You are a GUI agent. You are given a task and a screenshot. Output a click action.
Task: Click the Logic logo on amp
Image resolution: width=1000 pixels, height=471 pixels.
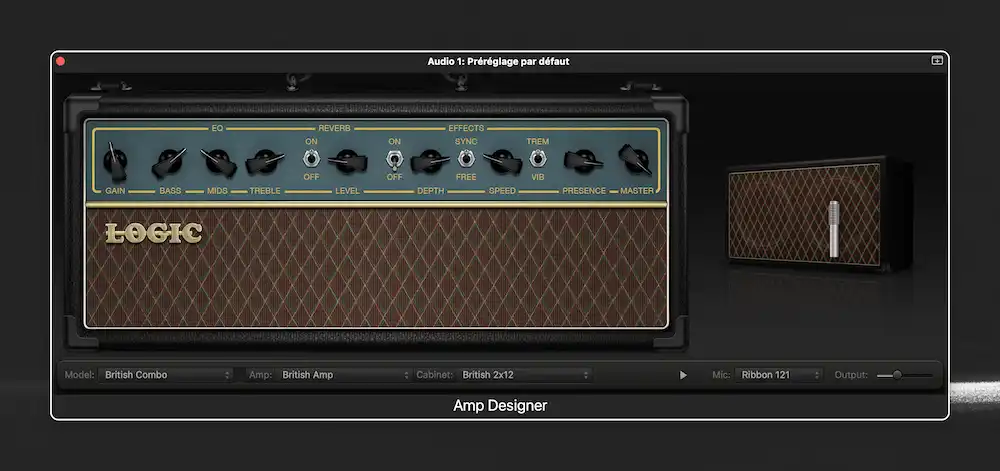154,233
